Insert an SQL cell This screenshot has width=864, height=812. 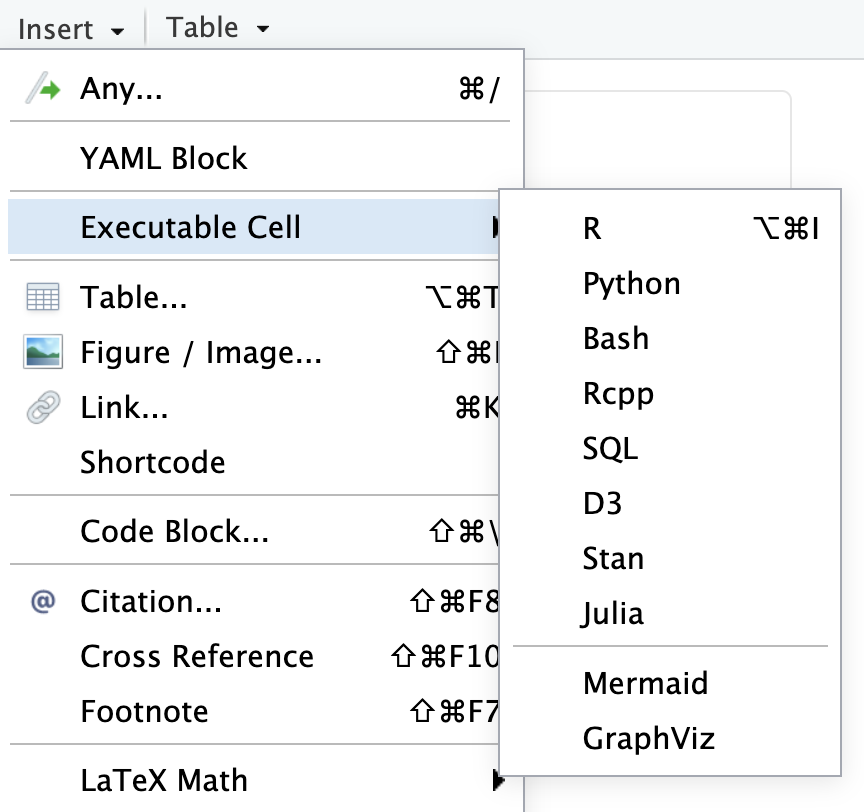tap(610, 449)
